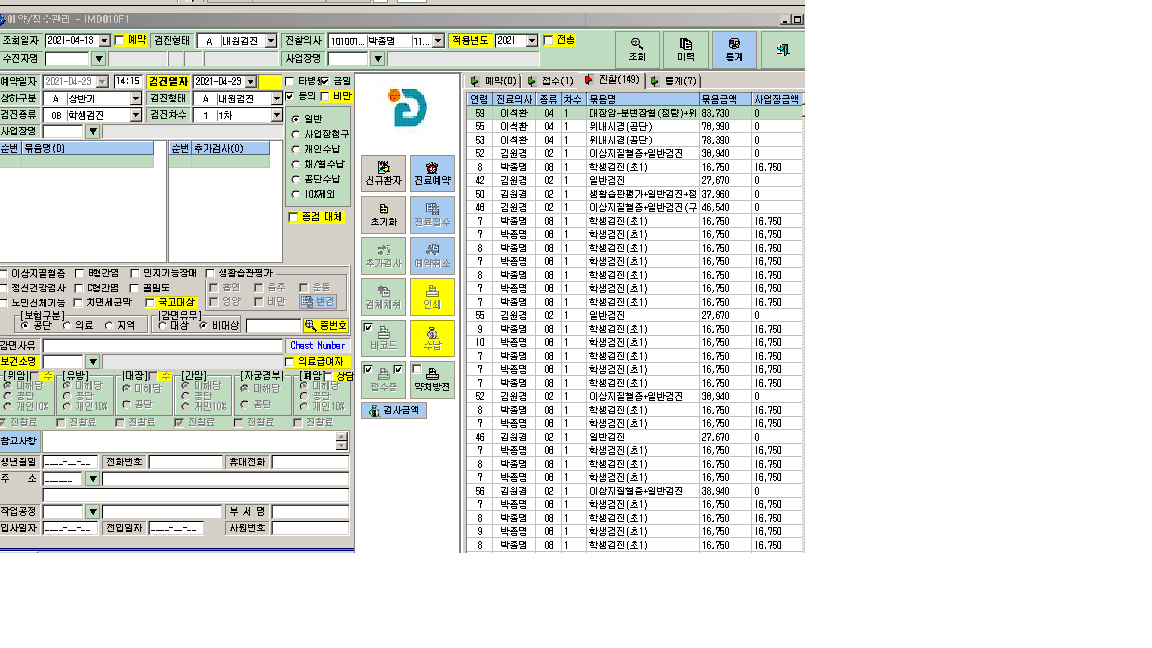Click the 조회 search magnifier button

click(637, 49)
